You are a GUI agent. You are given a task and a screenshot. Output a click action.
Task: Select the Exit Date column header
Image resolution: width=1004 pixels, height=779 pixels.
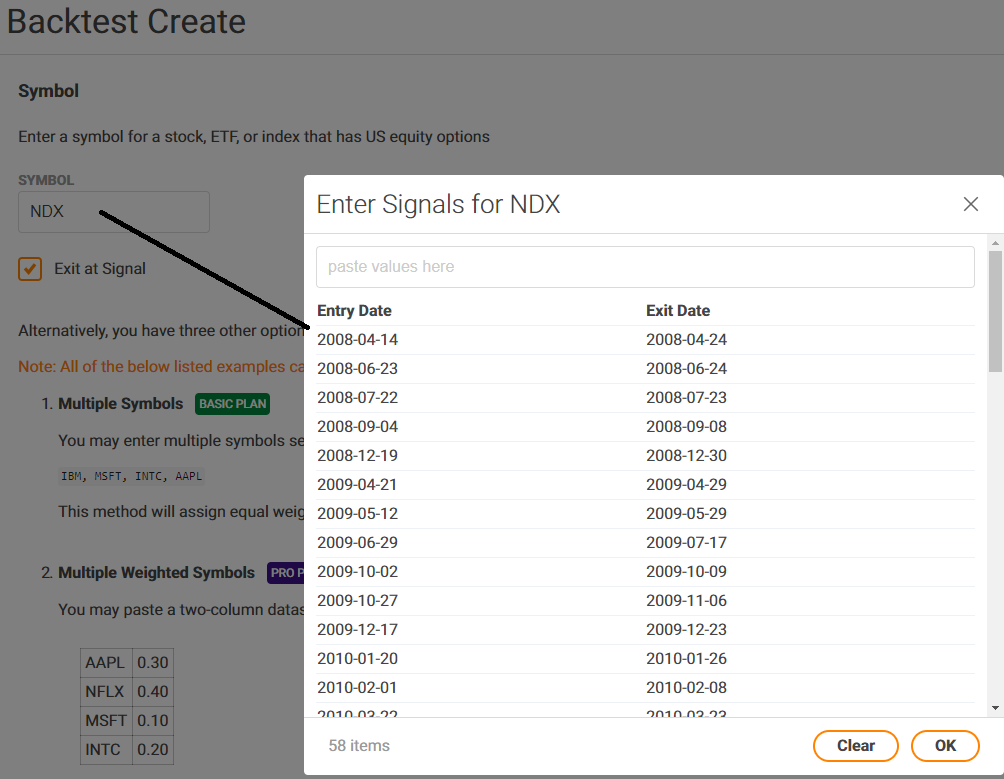coord(677,310)
